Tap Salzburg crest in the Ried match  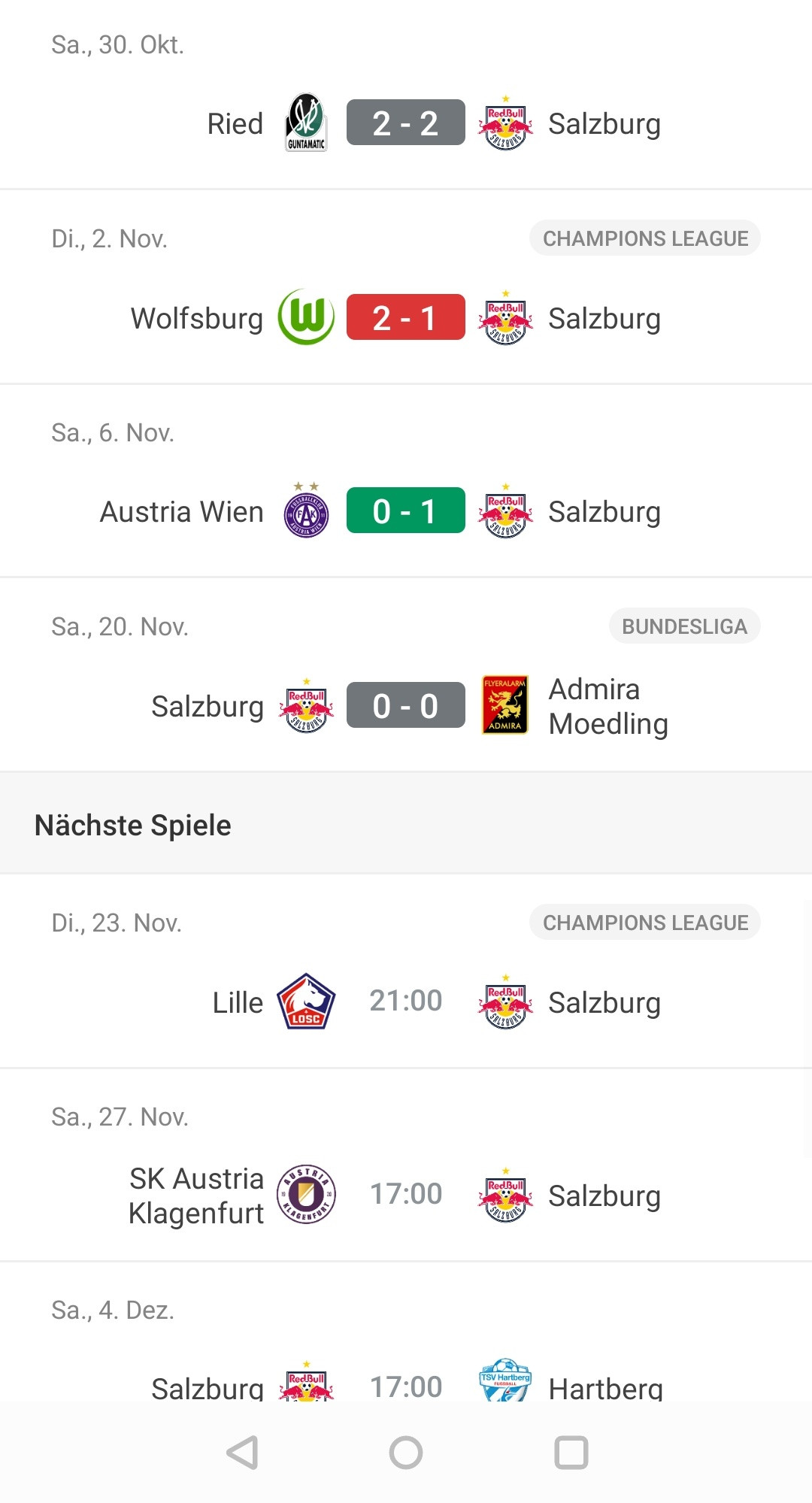505,123
